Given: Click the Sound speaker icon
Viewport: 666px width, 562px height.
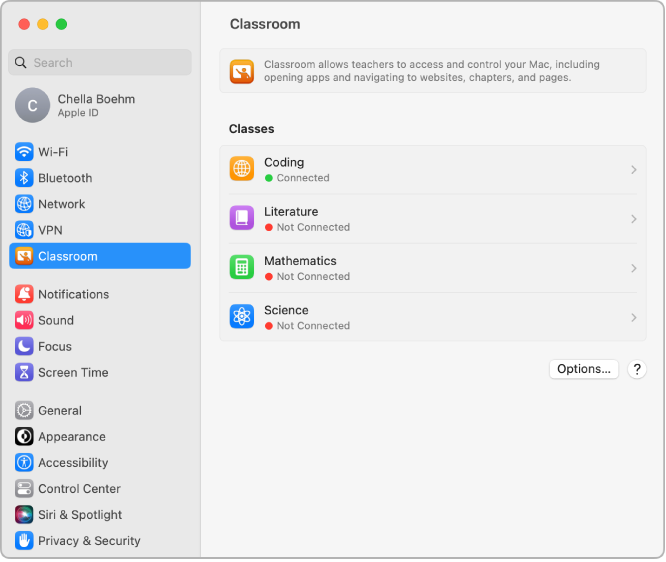Looking at the screenshot, I should (x=24, y=320).
